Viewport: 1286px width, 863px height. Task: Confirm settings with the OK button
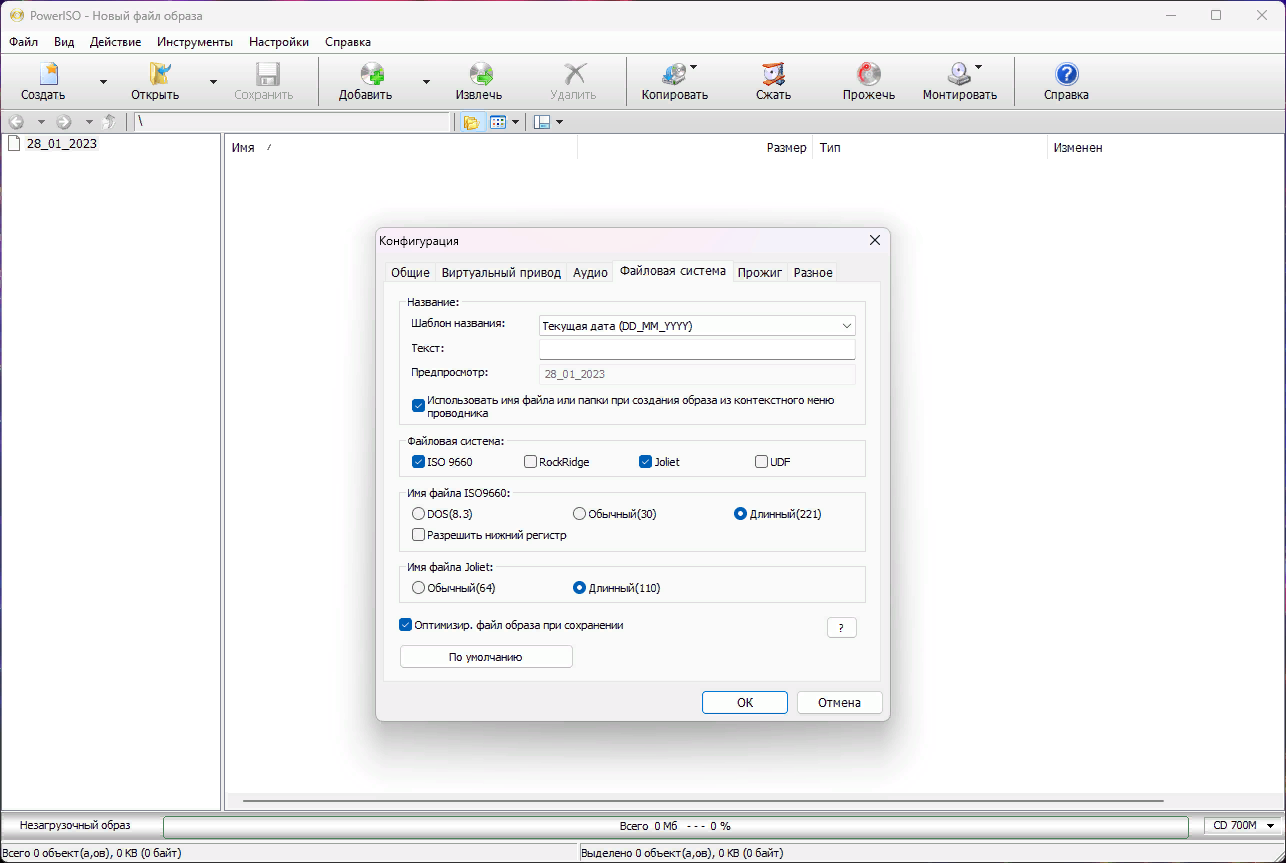point(744,702)
